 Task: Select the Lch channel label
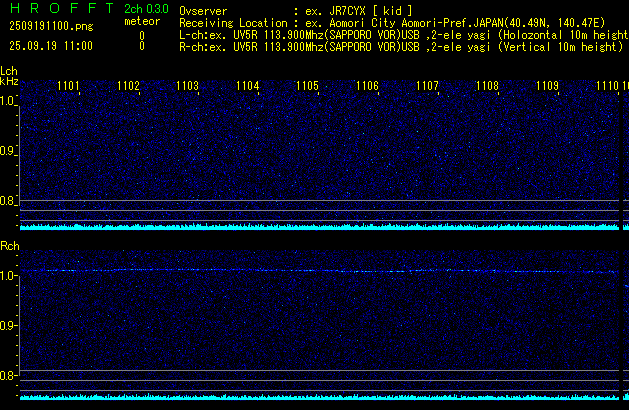click(x=9, y=71)
